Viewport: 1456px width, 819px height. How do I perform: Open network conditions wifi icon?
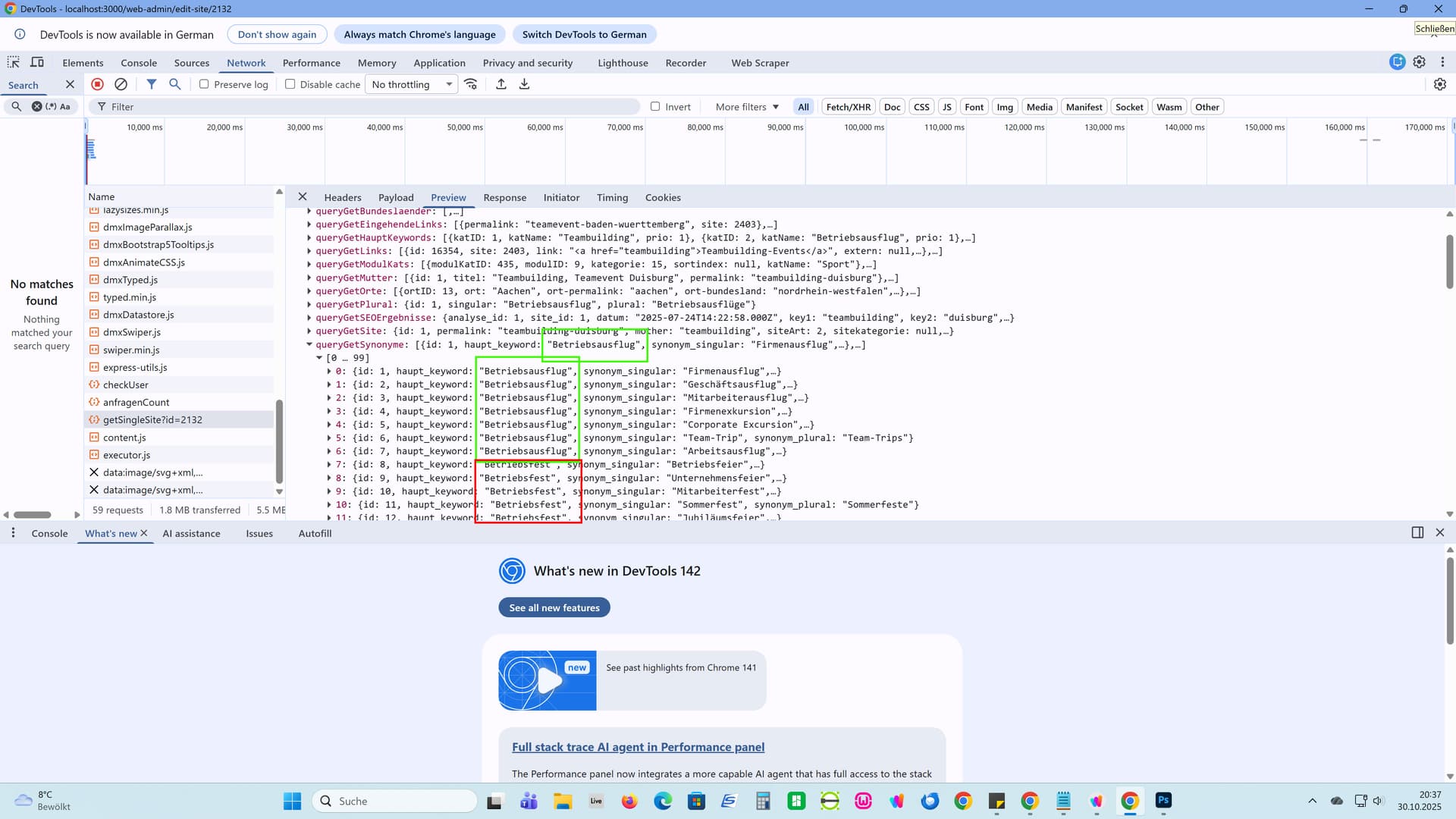pos(471,84)
